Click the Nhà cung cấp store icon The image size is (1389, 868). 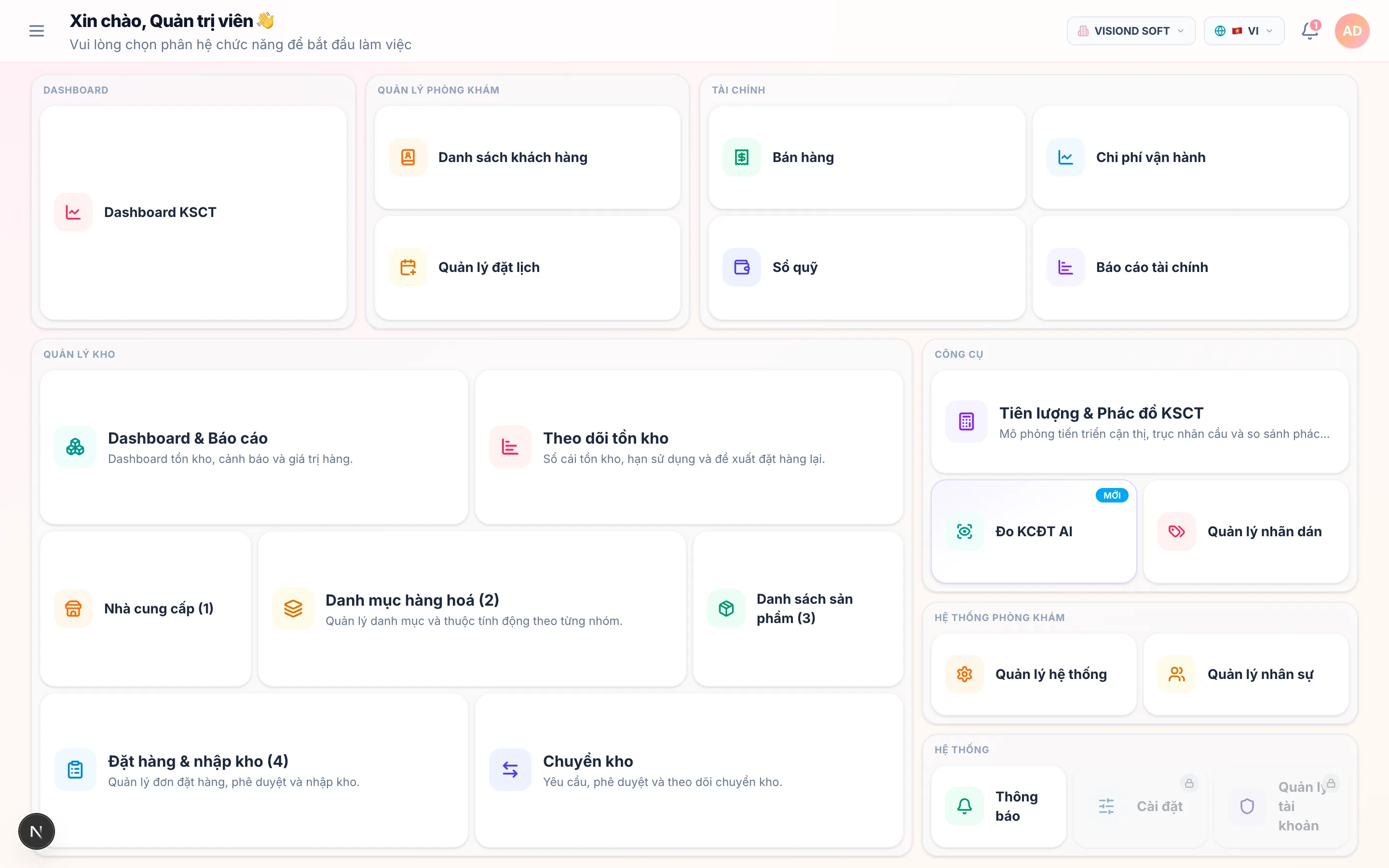point(73,609)
